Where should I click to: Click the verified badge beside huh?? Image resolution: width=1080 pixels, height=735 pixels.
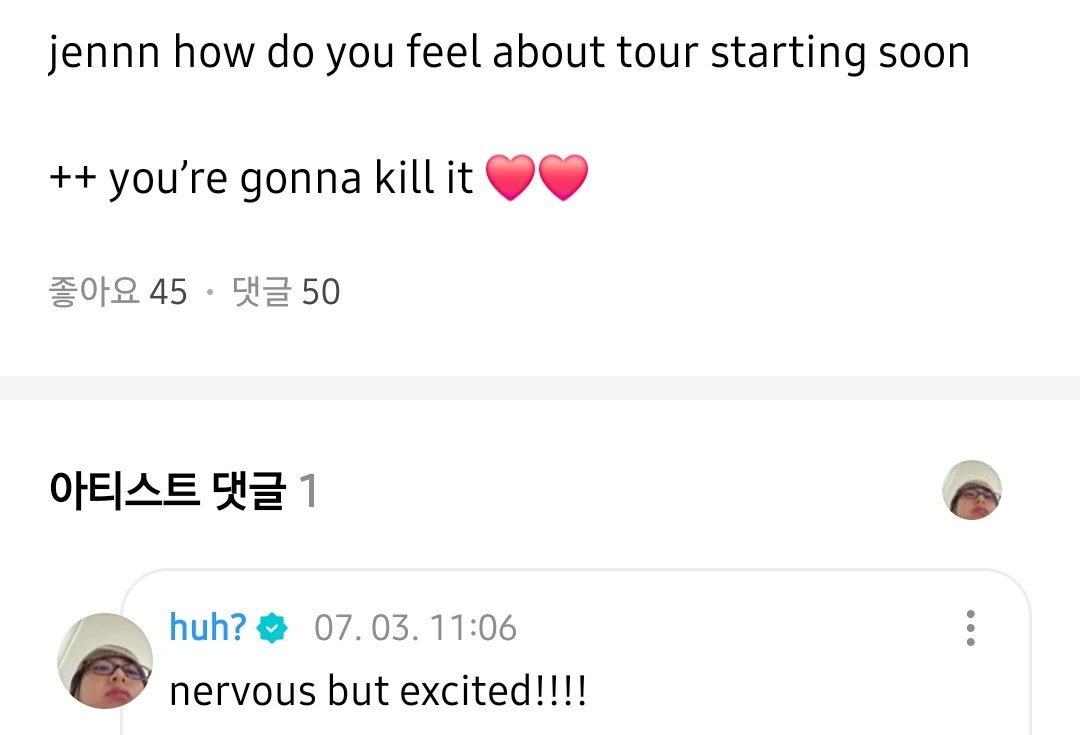point(272,628)
